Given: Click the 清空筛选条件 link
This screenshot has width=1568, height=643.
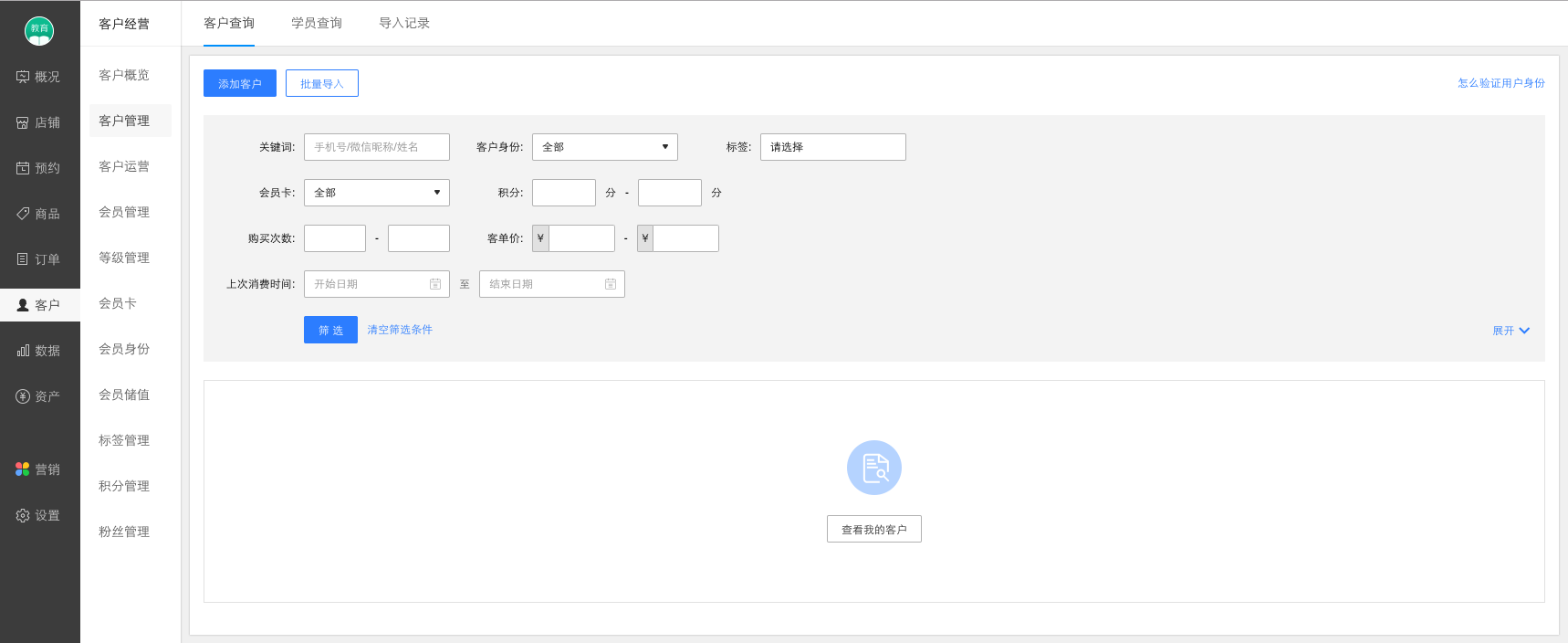Looking at the screenshot, I should tap(400, 330).
